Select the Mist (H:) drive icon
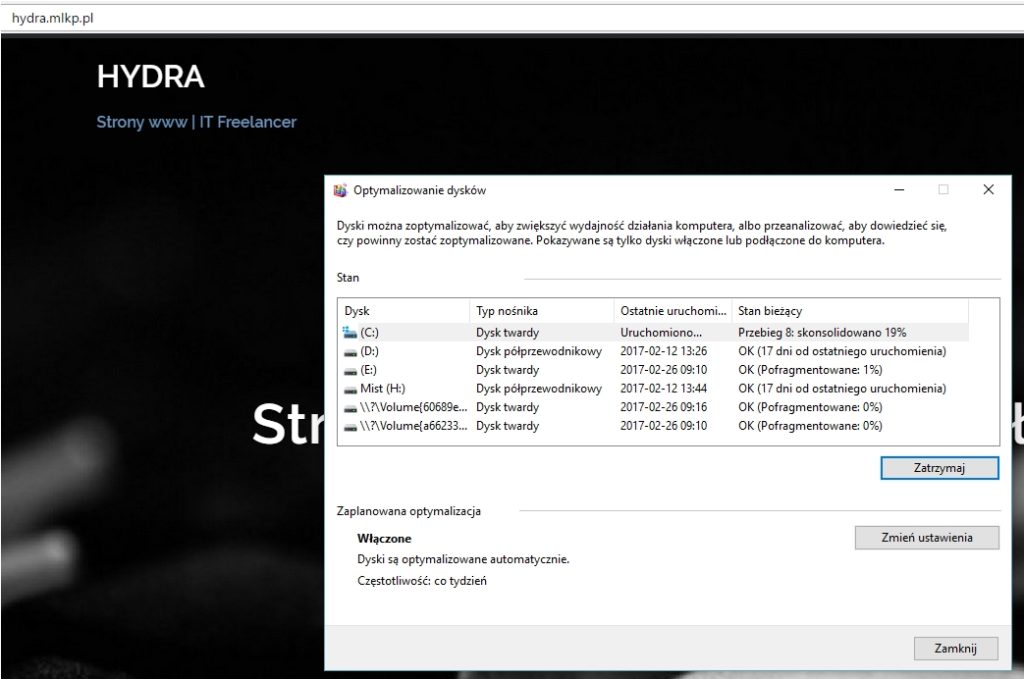 click(350, 389)
